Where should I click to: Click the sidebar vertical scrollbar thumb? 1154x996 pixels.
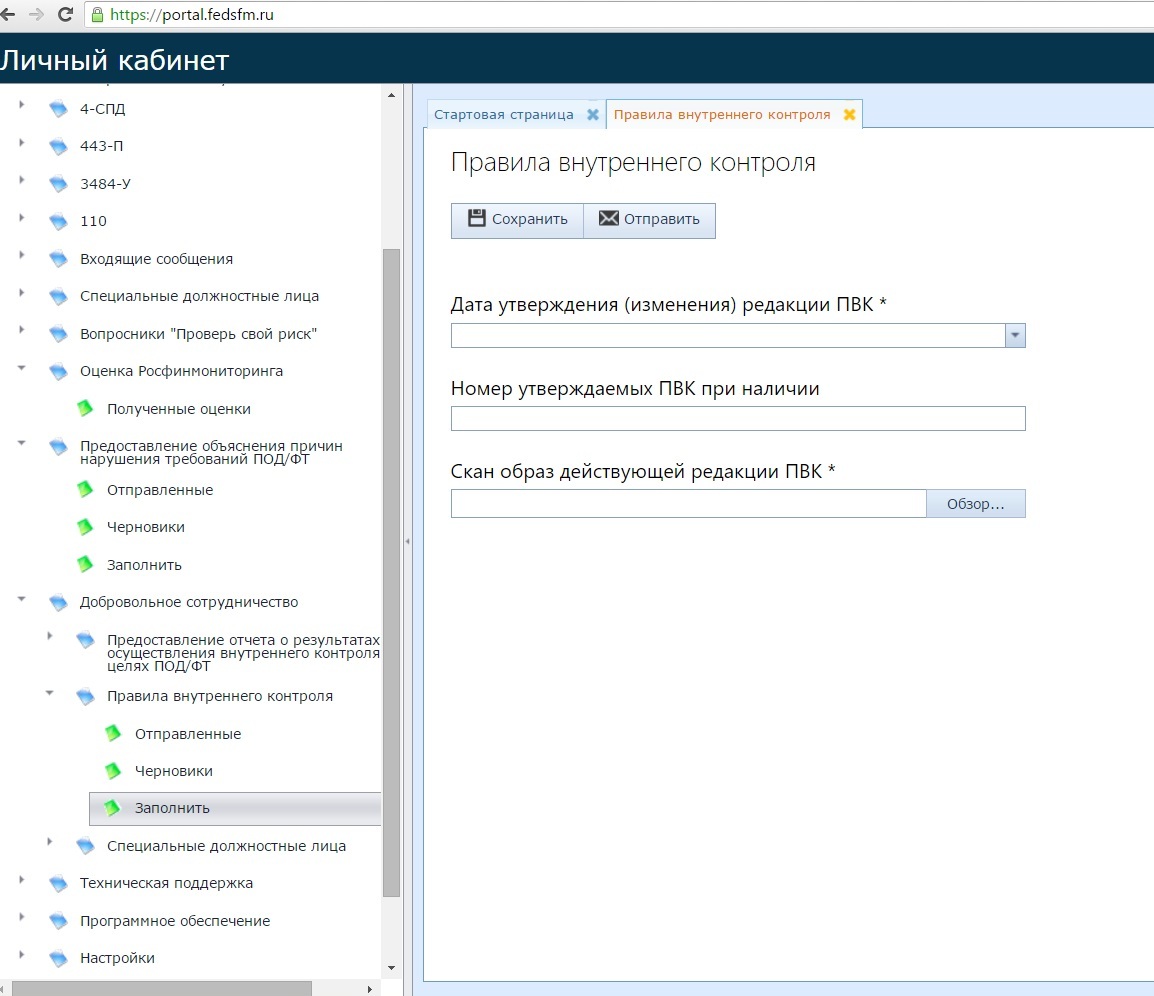coord(392,573)
